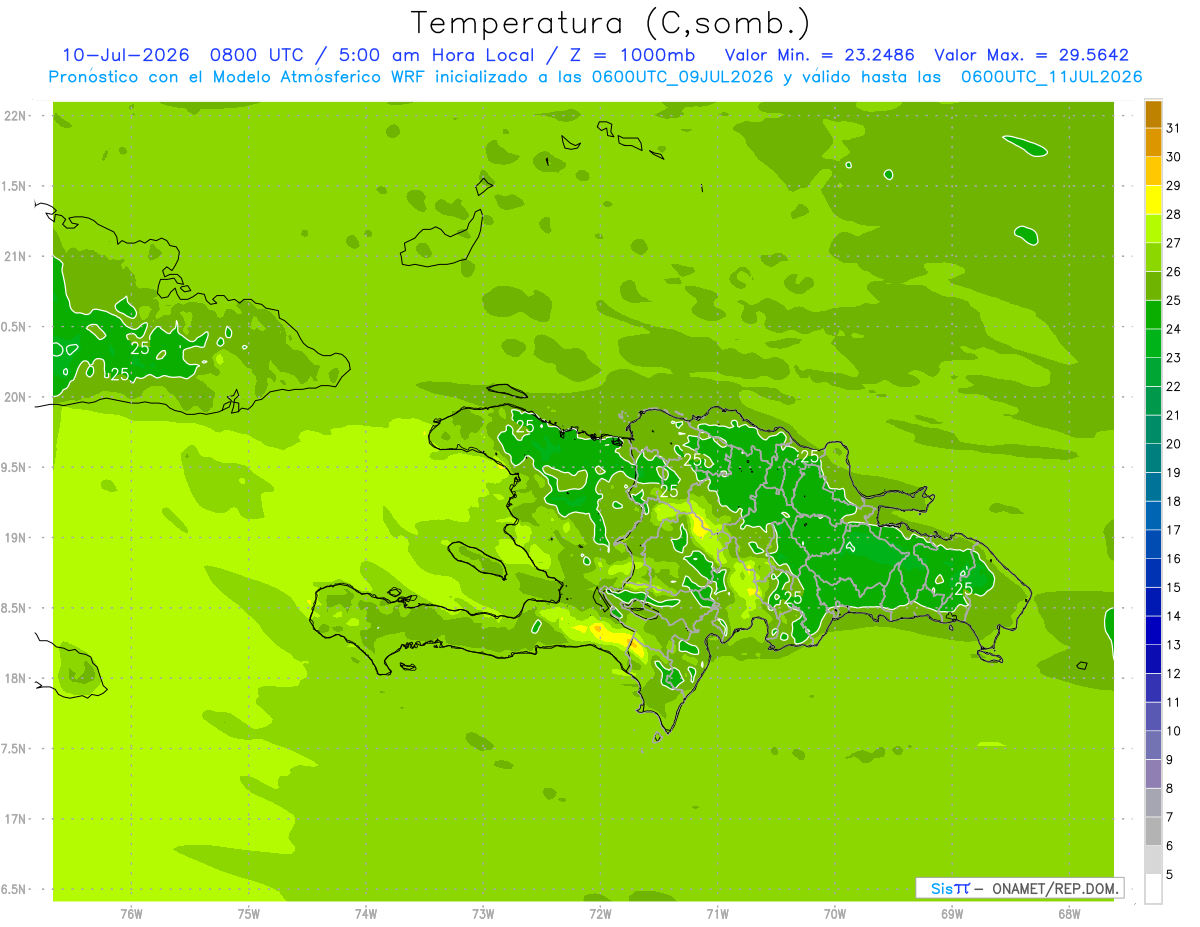
Task: Click the 'Valor Min. = 23.2486' readout
Action: point(820,55)
